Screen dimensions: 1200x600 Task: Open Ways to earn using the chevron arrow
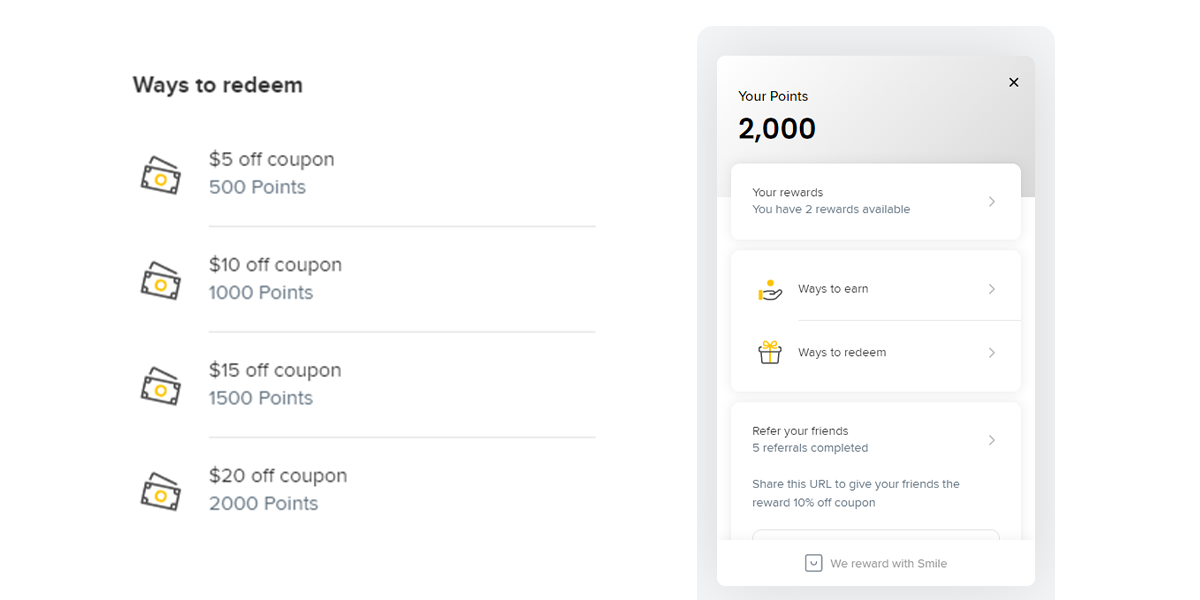pos(991,289)
